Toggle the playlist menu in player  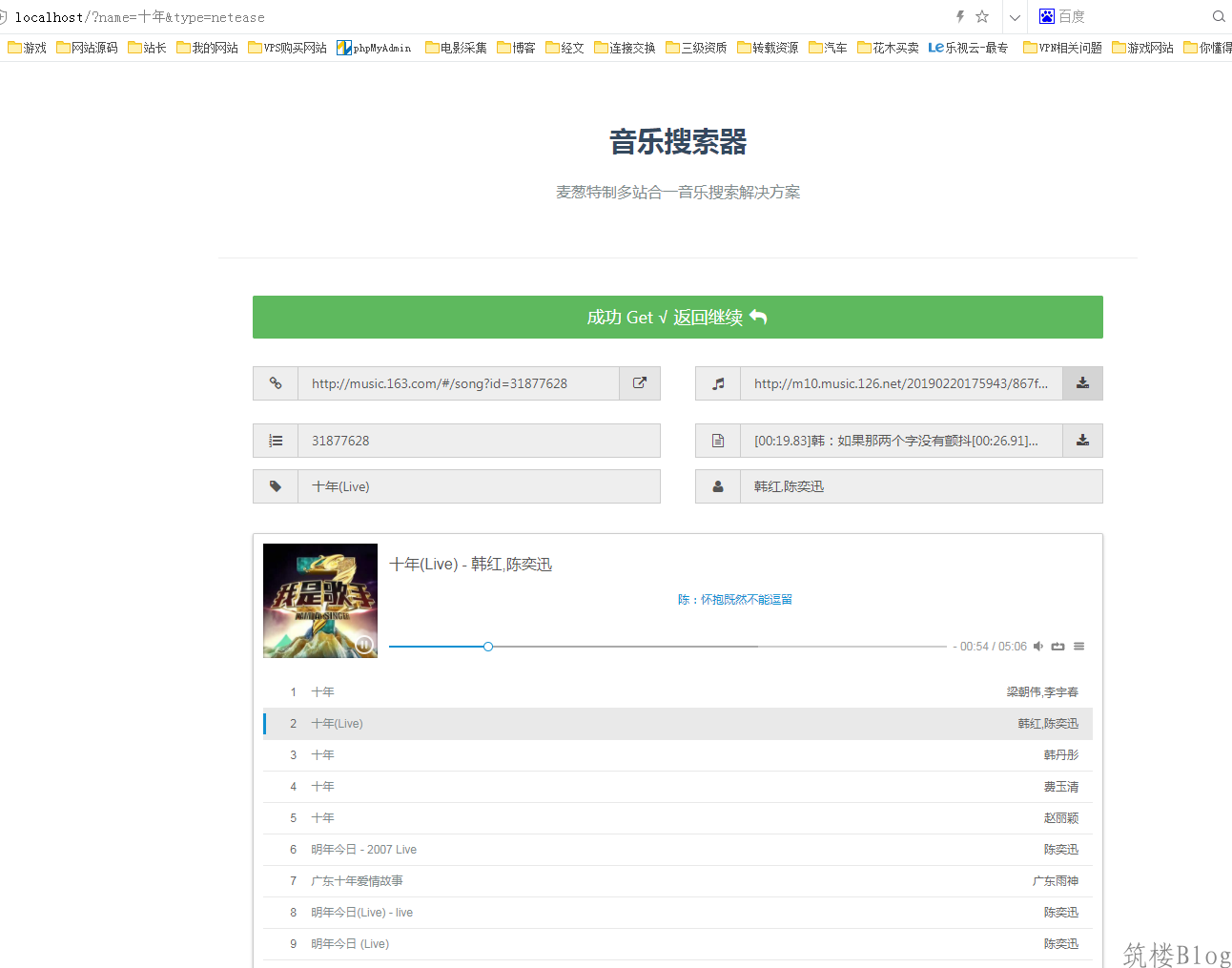(1078, 647)
